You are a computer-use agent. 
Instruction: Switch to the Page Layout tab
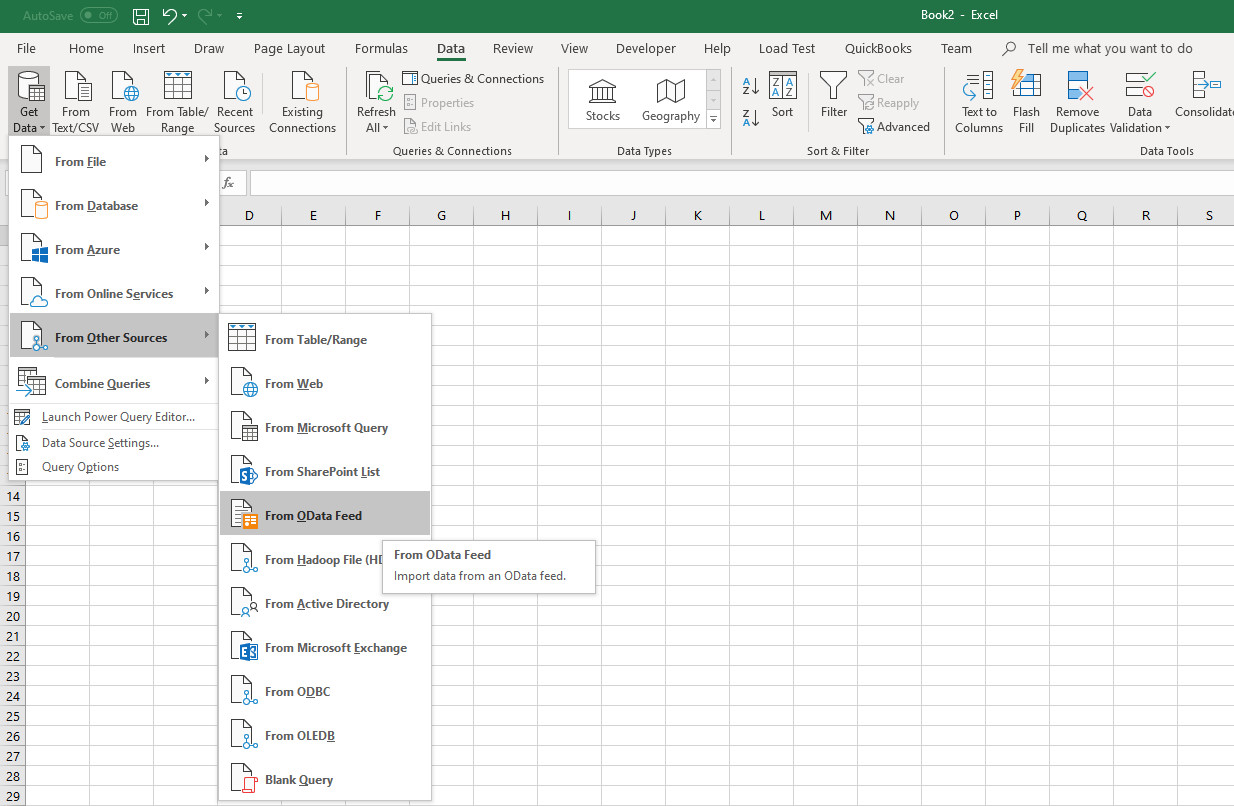[289, 48]
